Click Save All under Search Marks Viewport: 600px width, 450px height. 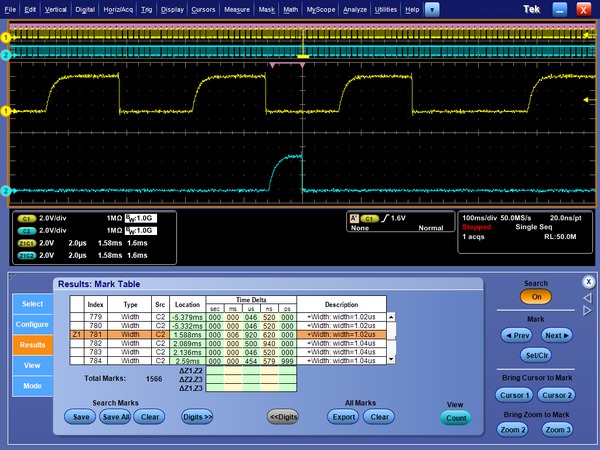point(116,417)
